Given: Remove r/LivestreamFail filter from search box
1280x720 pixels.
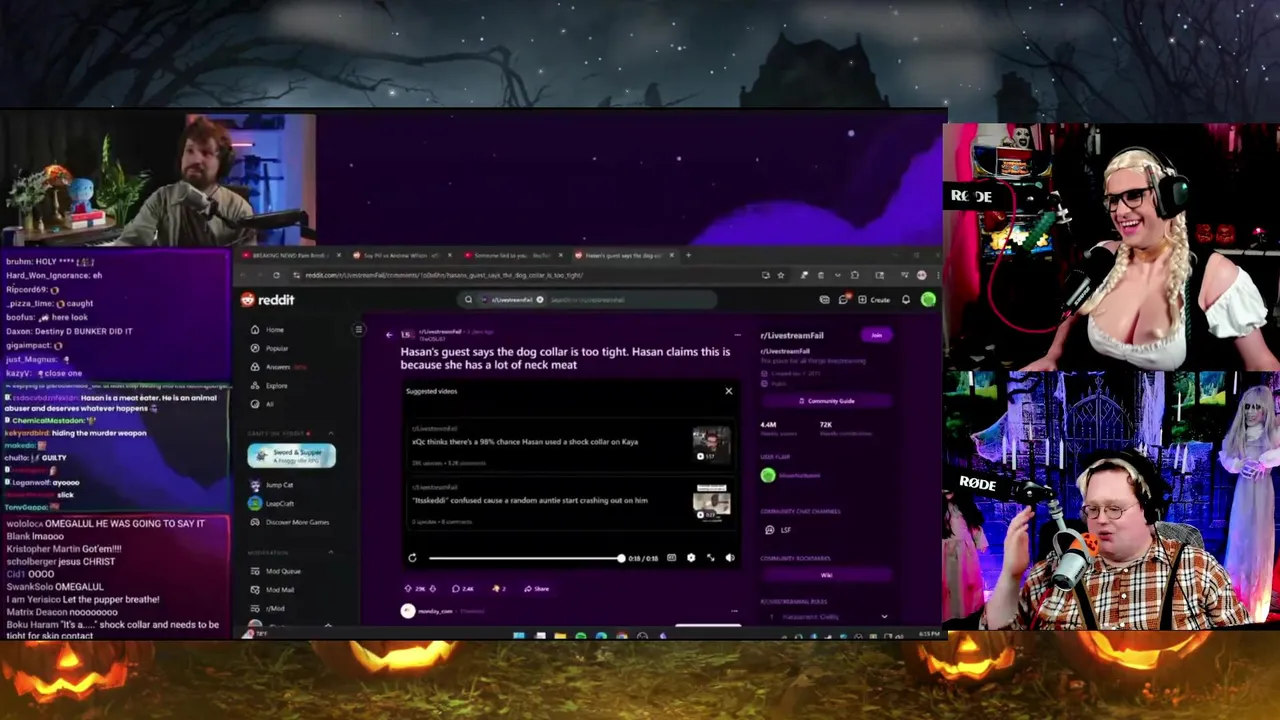Looking at the screenshot, I should pos(540,300).
